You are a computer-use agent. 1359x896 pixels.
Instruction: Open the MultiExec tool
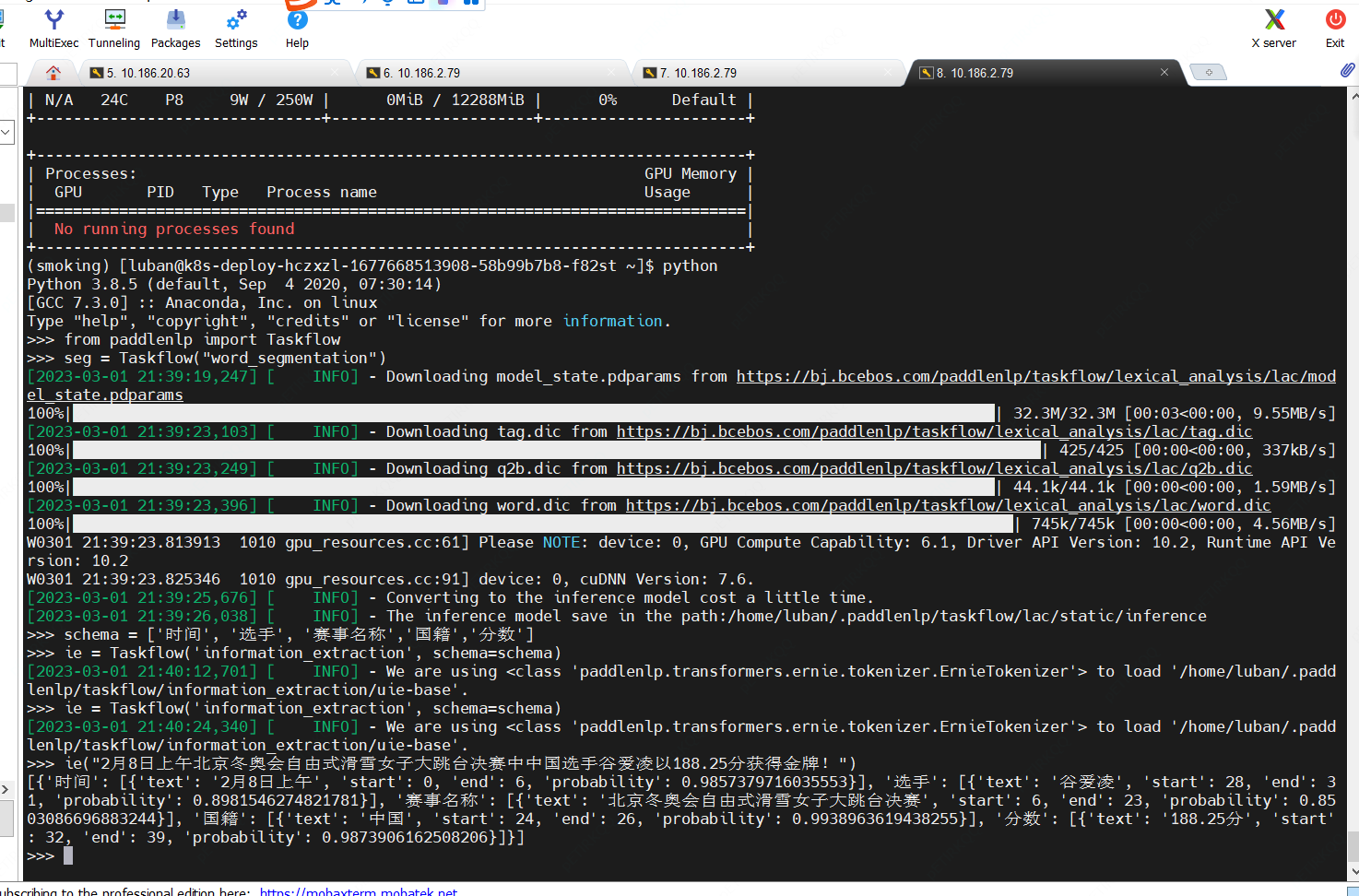tap(53, 29)
